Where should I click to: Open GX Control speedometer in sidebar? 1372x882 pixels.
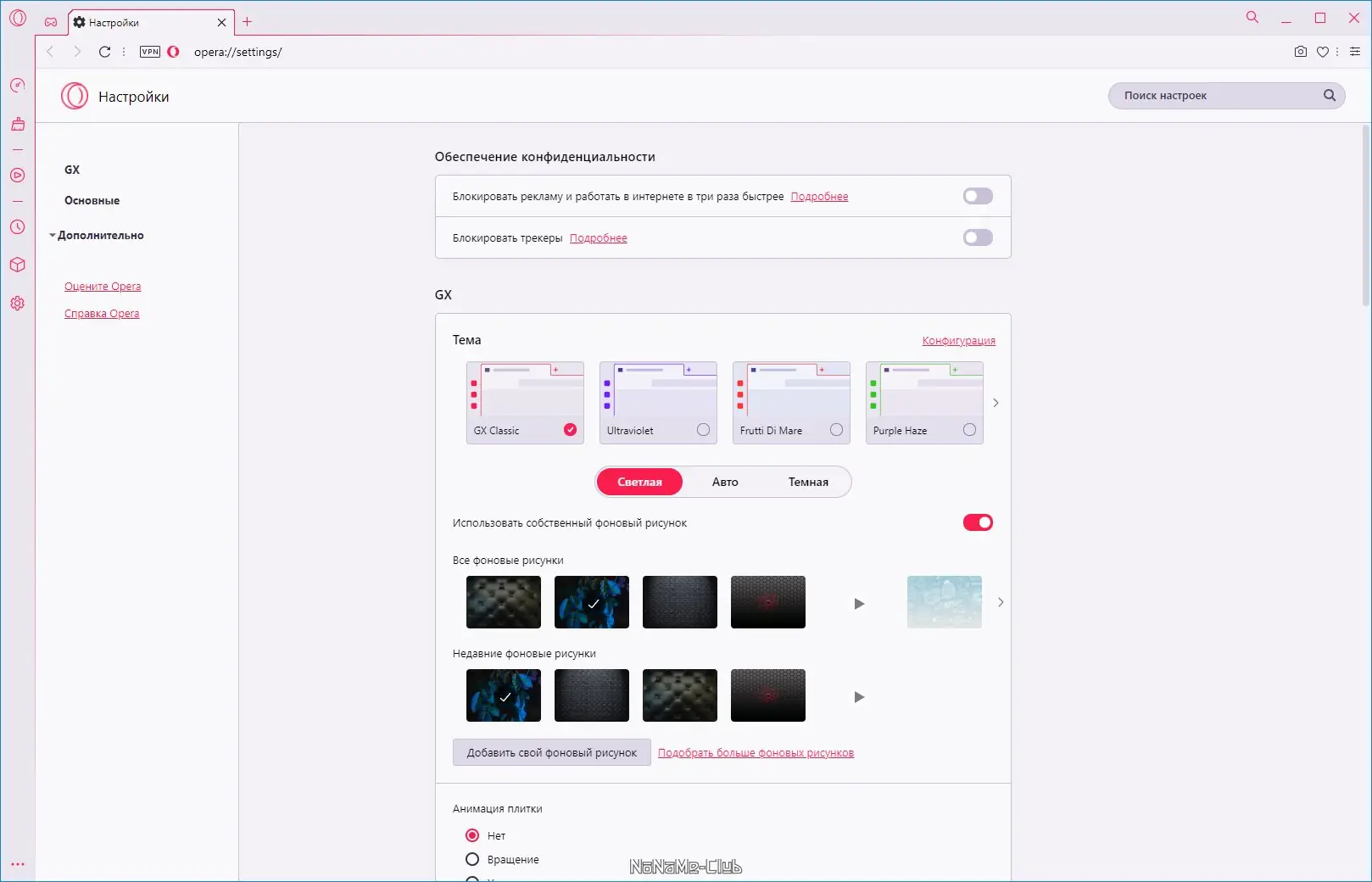[x=18, y=86]
